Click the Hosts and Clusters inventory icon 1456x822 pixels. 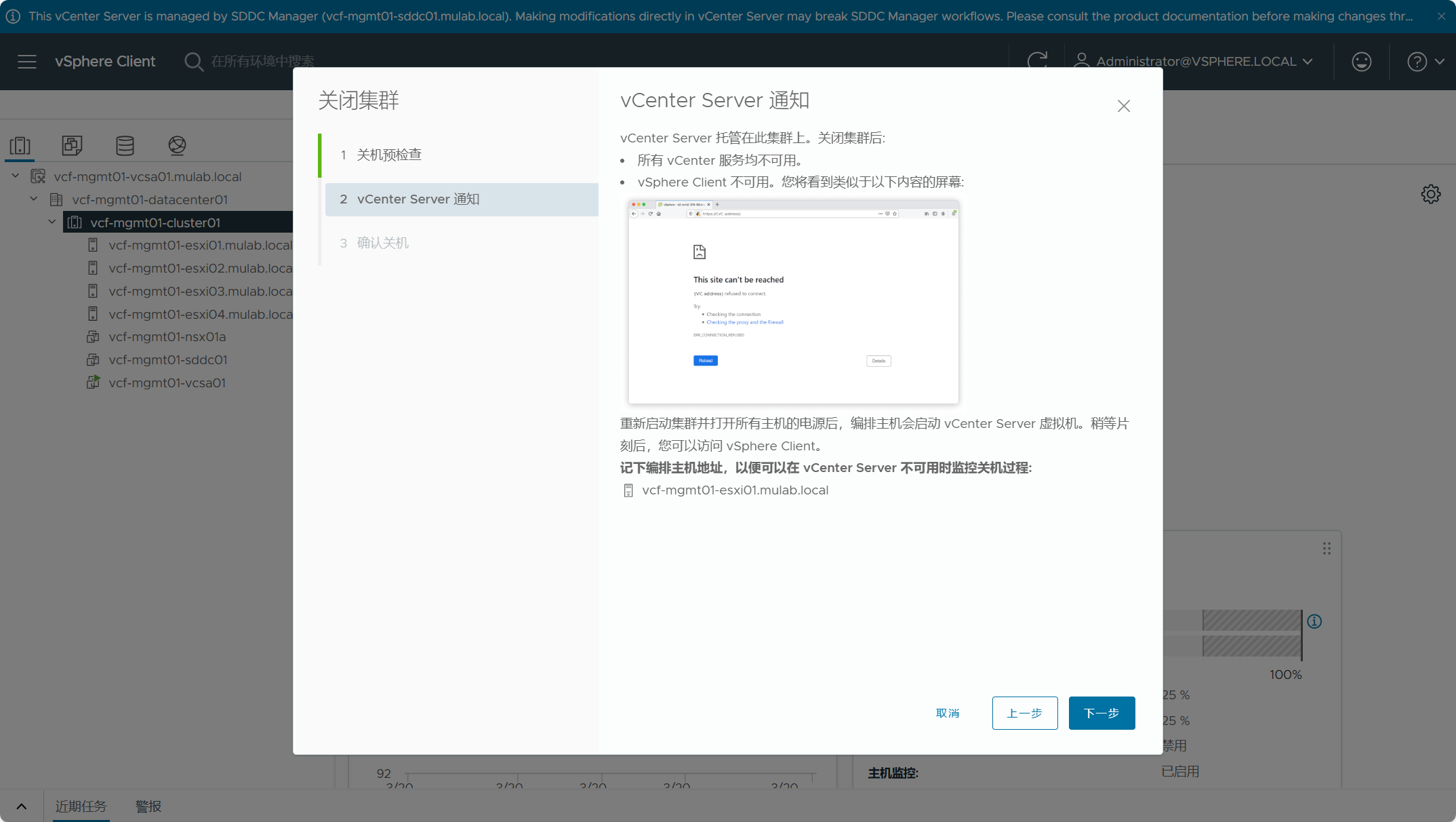[x=20, y=145]
